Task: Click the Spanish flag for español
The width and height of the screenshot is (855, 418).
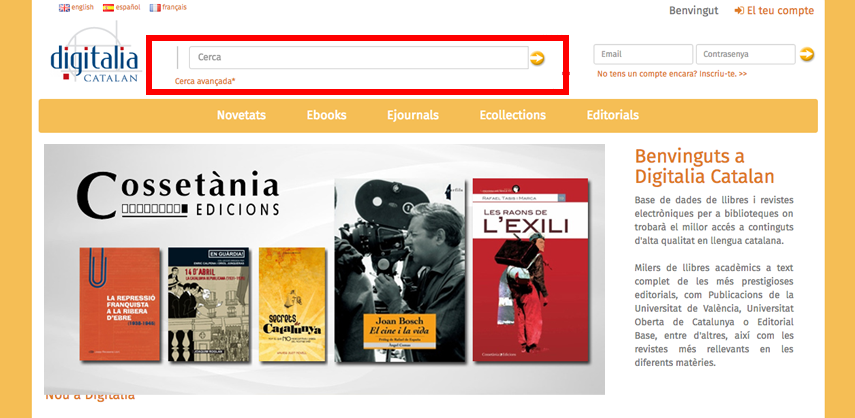Action: pyautogui.click(x=109, y=8)
